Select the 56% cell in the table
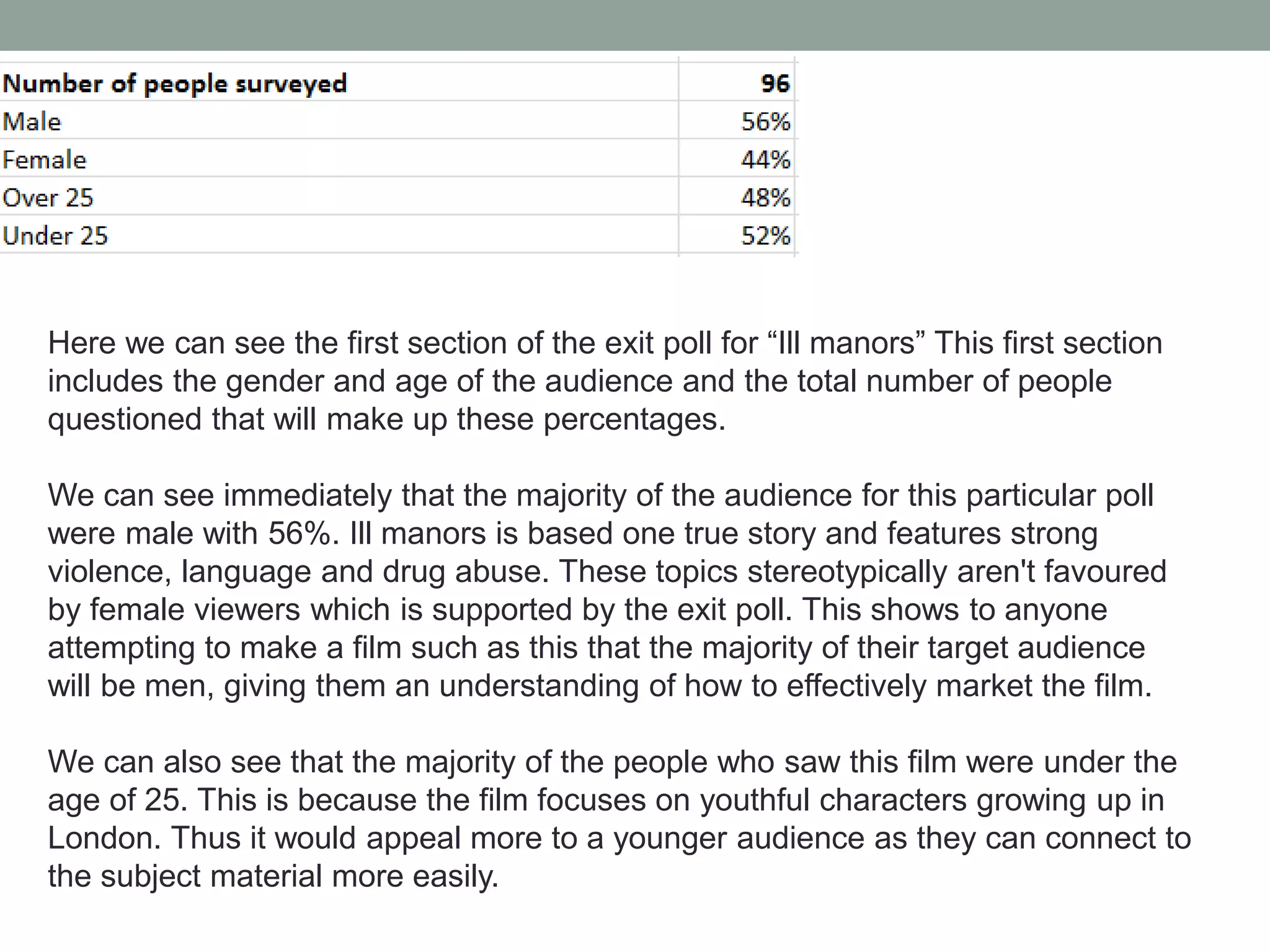This screenshot has height=952, width=1270. coord(765,121)
